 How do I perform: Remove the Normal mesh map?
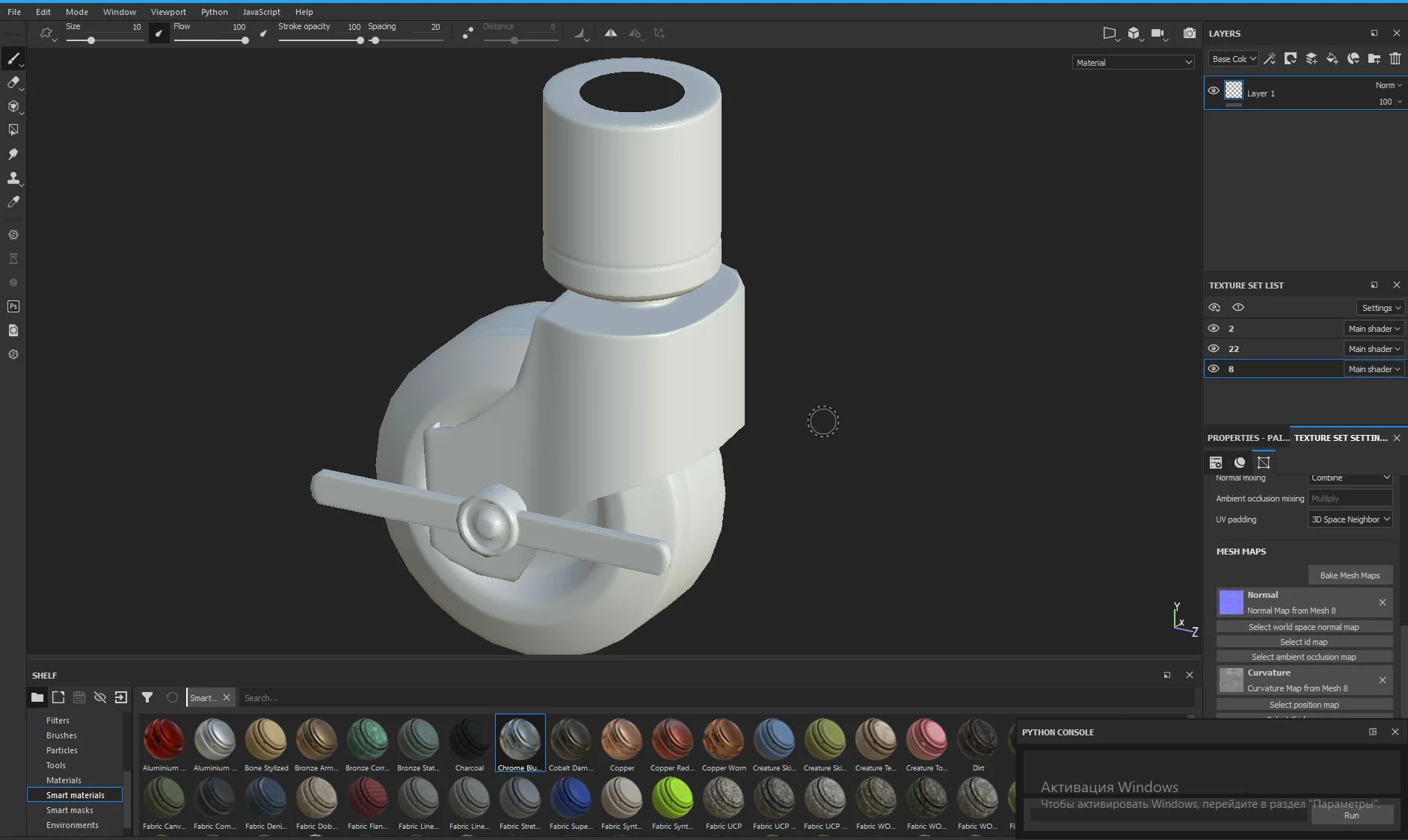click(1382, 602)
